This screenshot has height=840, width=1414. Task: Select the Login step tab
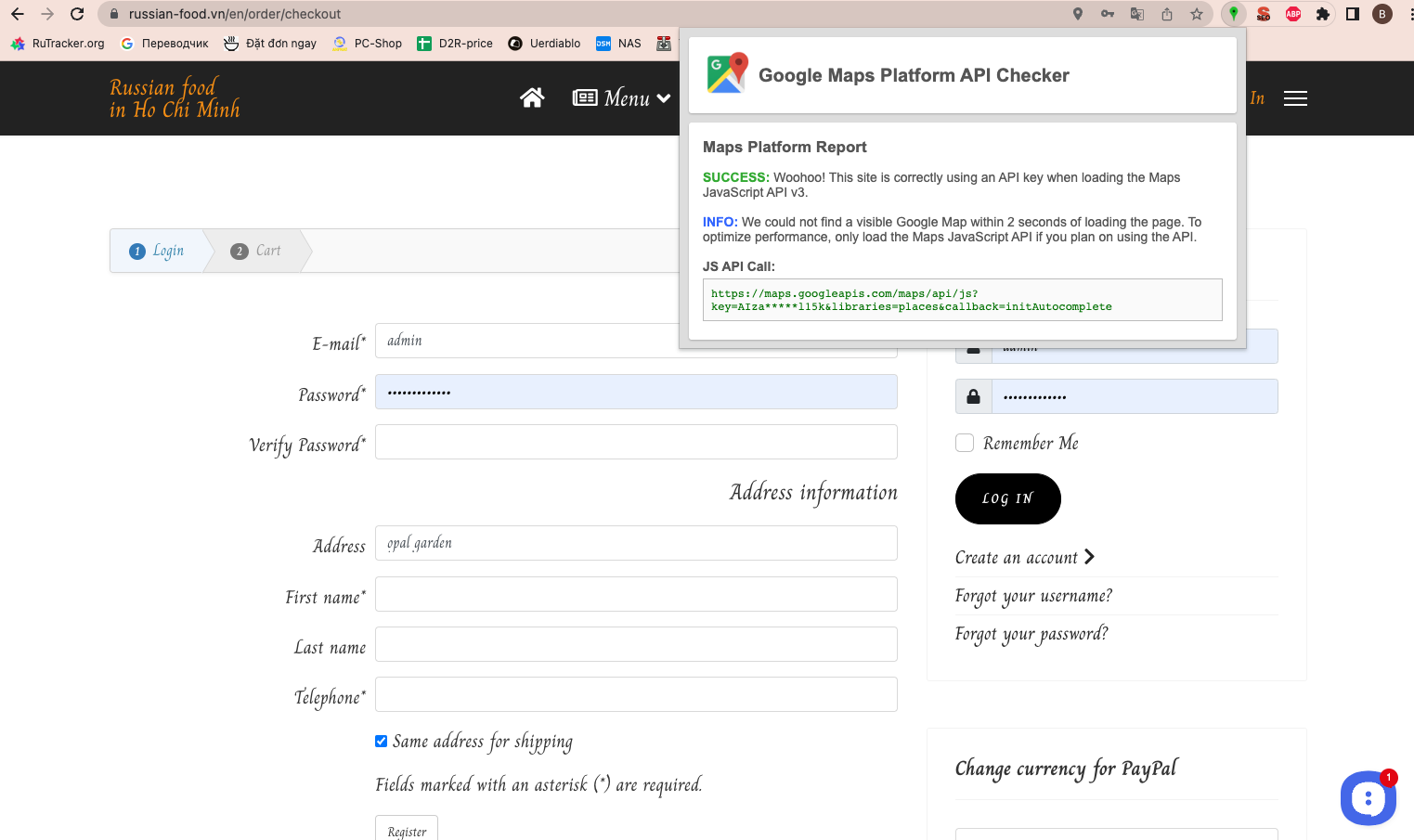coord(158,251)
